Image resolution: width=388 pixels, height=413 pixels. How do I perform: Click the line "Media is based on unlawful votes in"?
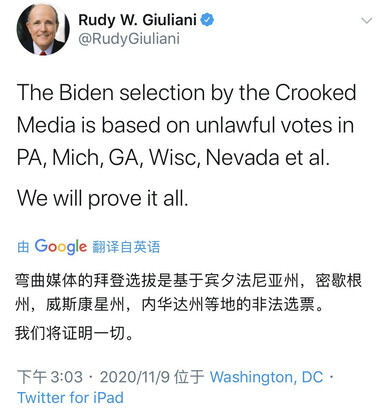(x=185, y=125)
